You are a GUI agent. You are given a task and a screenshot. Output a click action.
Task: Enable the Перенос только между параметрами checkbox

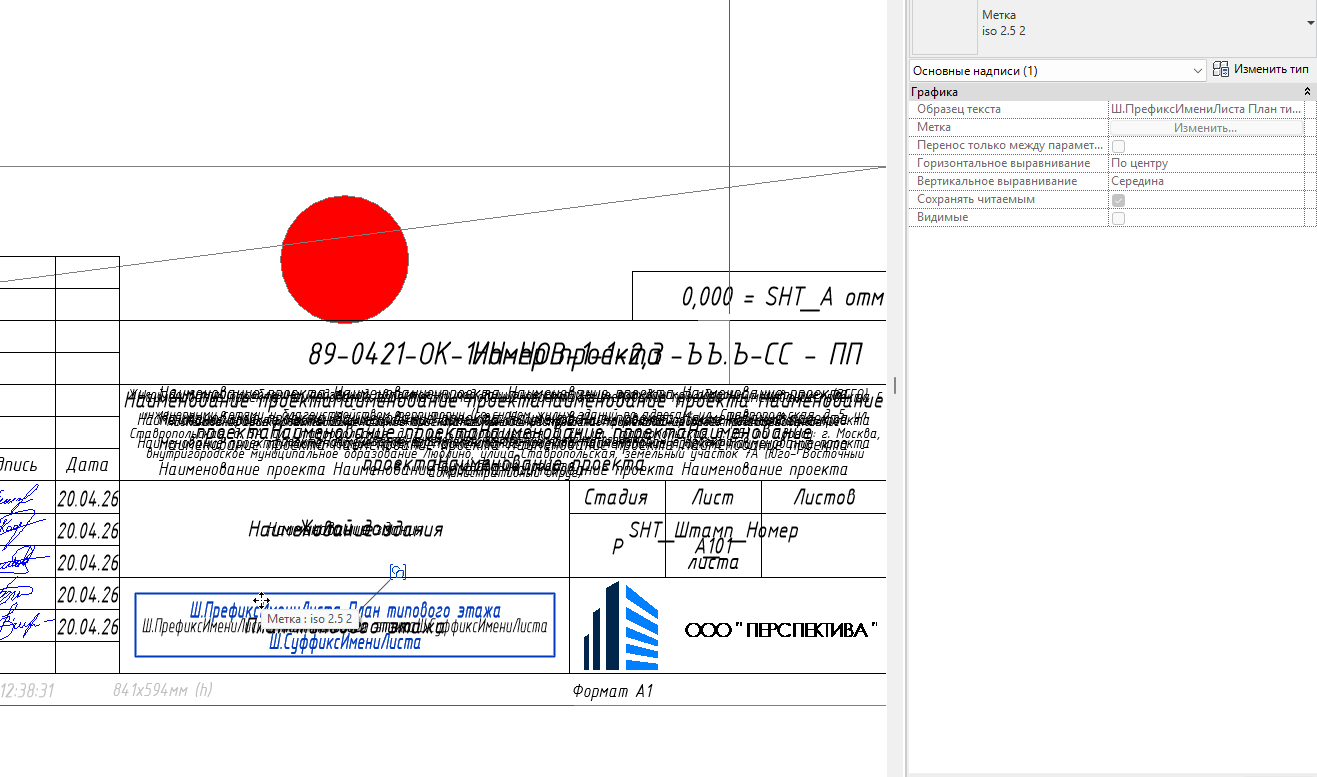pos(1118,146)
